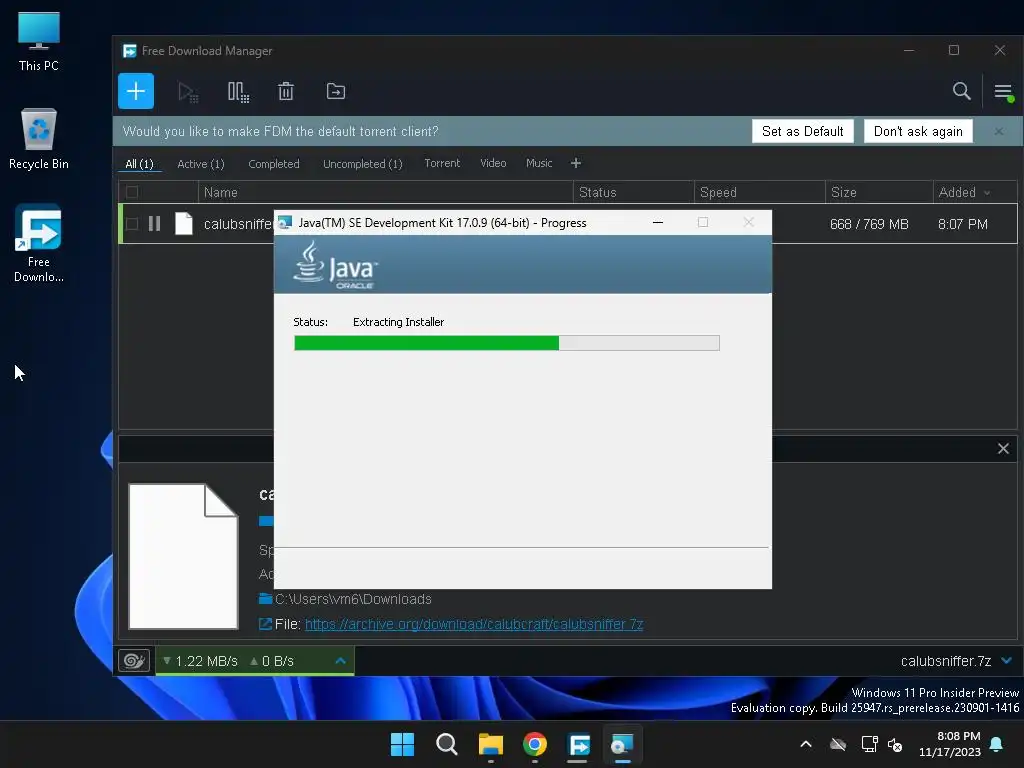Check the calubsniffer download row checkbox
1024x768 pixels.
(x=132, y=224)
